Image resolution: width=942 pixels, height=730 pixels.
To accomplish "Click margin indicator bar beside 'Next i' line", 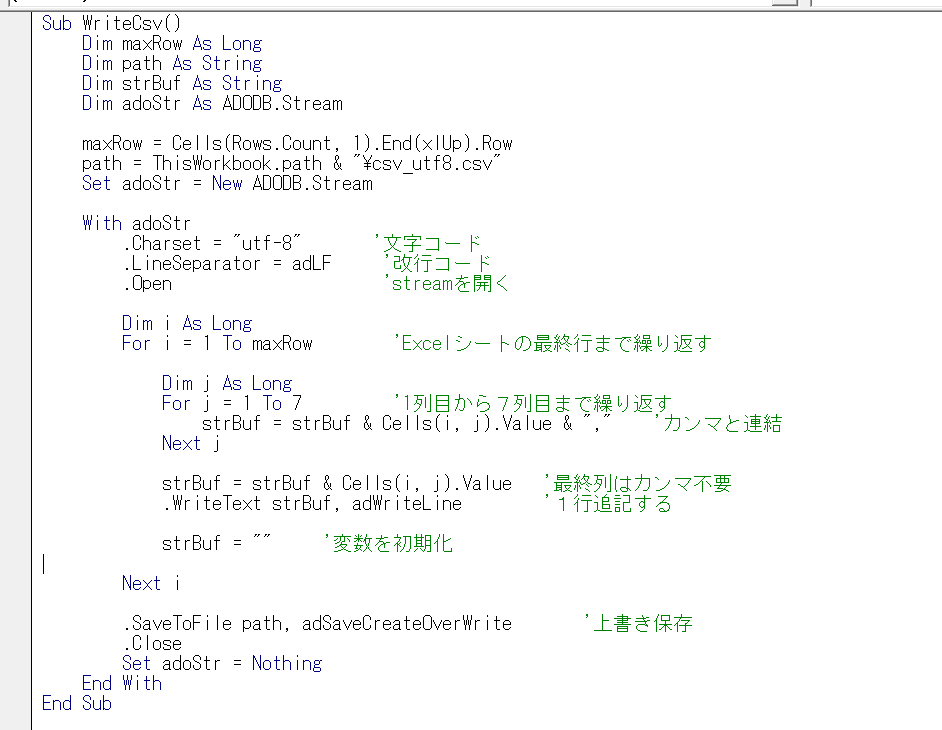I will click(x=16, y=583).
